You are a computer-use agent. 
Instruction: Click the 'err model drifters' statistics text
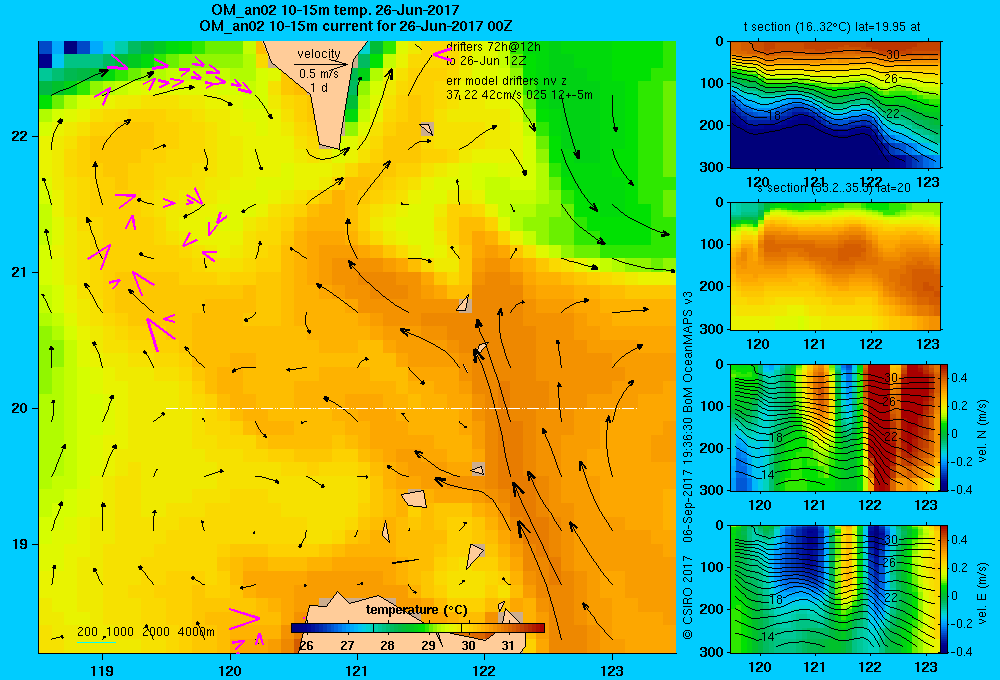point(519,88)
